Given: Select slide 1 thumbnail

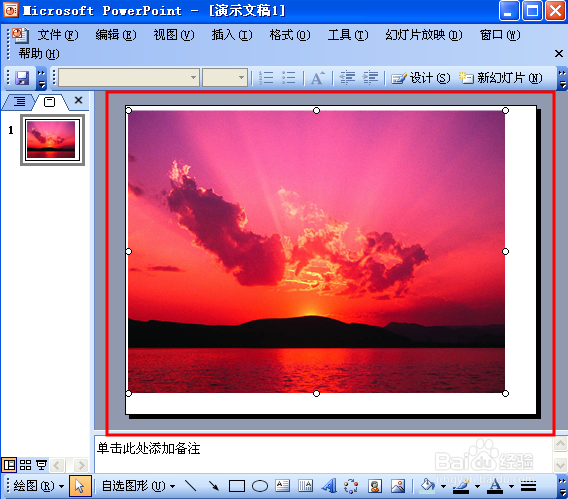Looking at the screenshot, I should pyautogui.click(x=53, y=140).
